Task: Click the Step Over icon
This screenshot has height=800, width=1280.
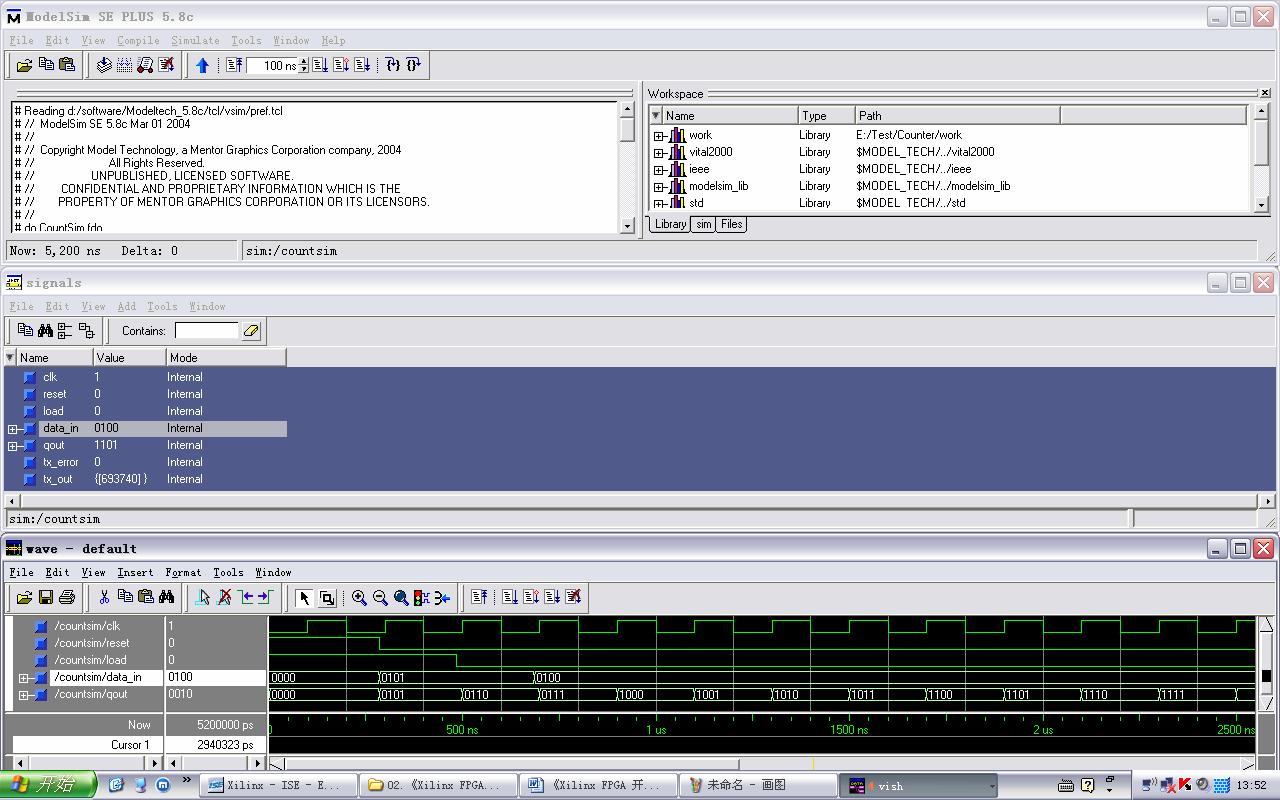Action: (x=413, y=65)
